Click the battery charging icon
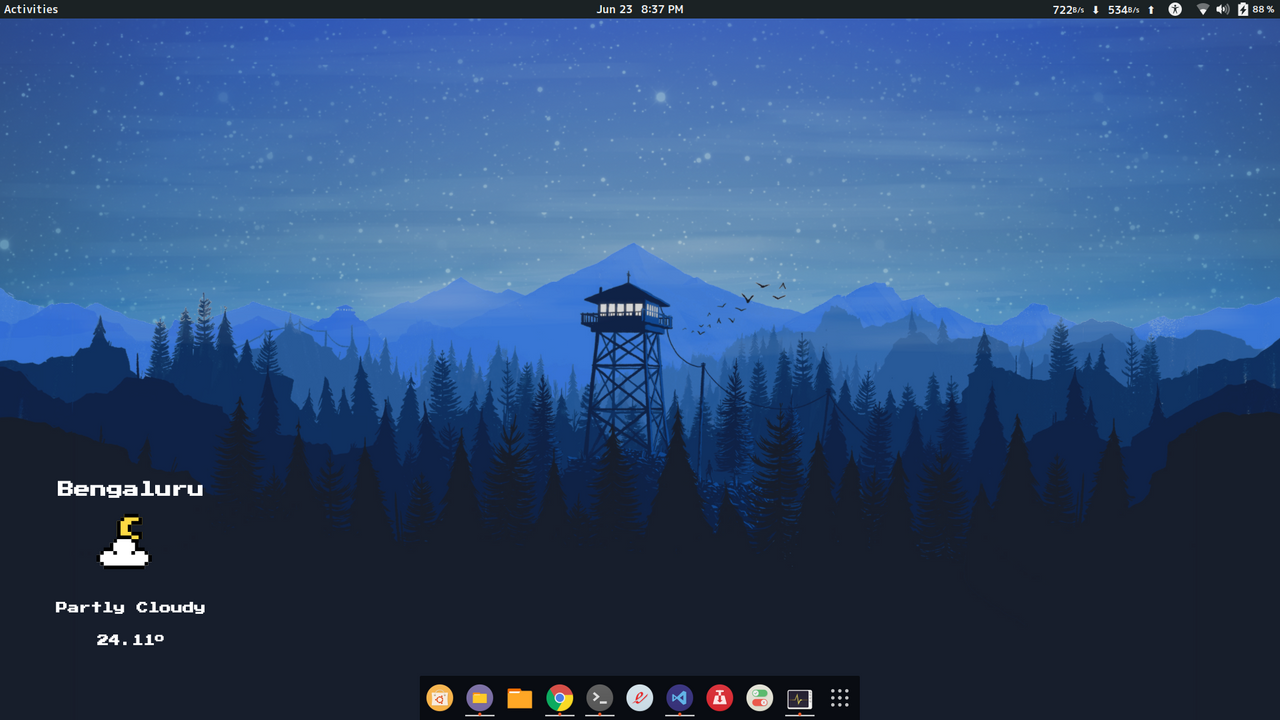Screen dimensions: 1280x720 [x=1243, y=9]
